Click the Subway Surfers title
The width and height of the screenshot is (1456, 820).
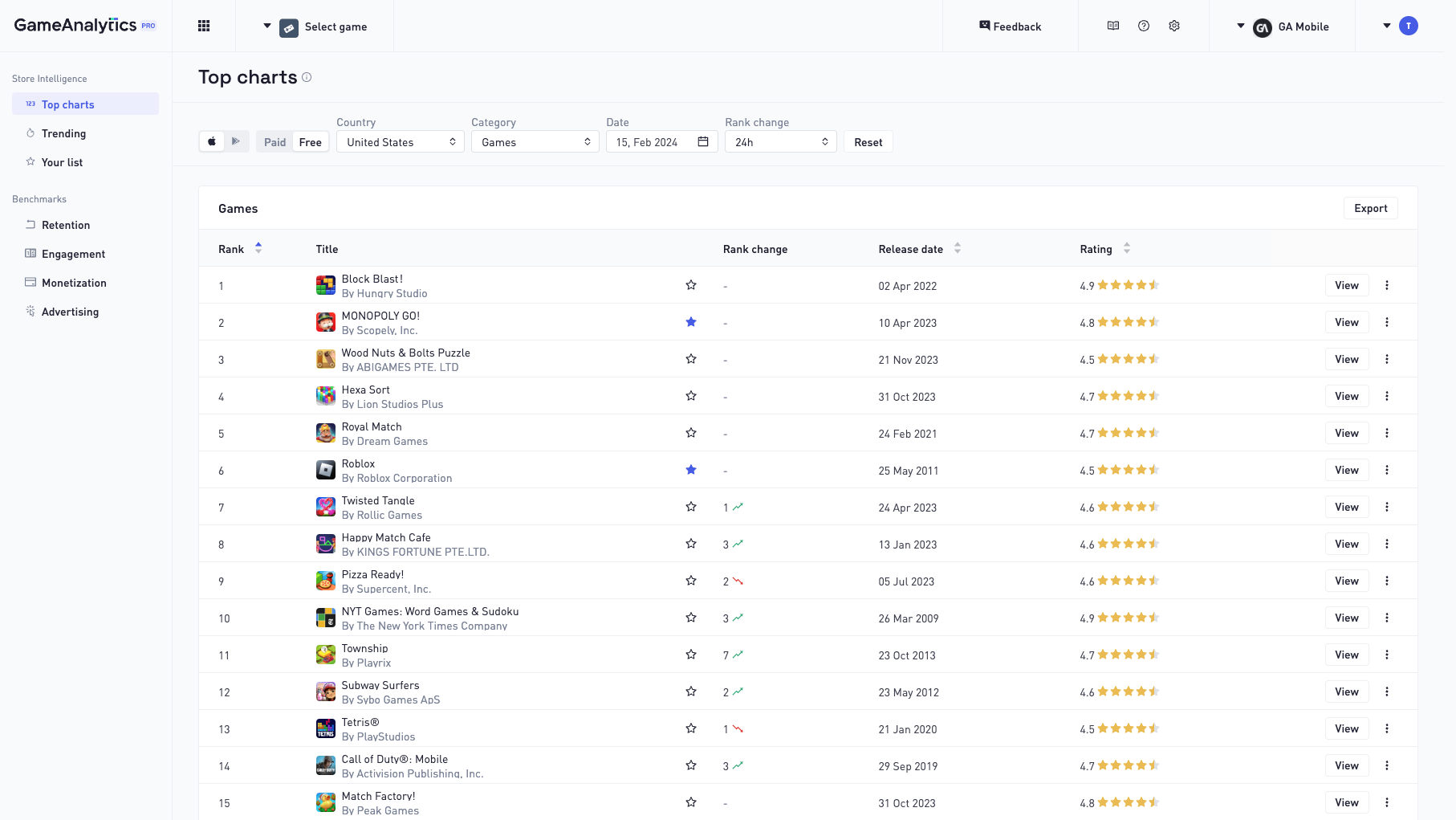coord(380,685)
